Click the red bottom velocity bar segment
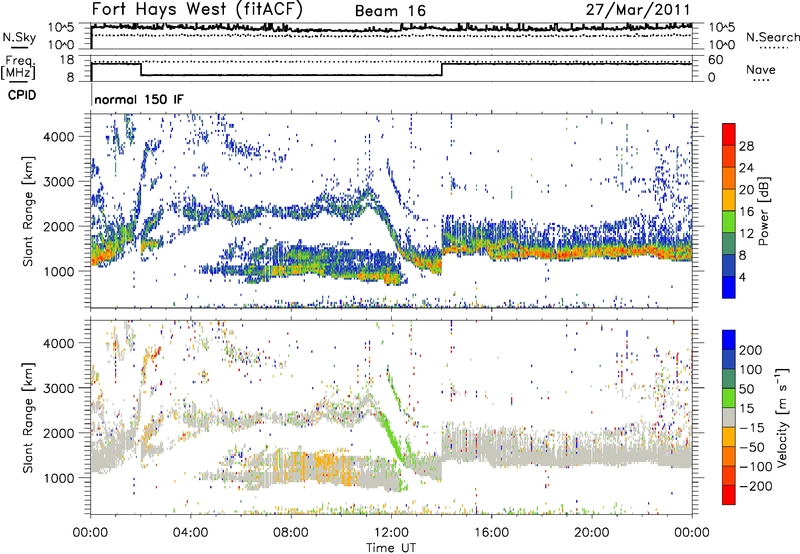Viewport: 800px width, 554px height. 729,495
